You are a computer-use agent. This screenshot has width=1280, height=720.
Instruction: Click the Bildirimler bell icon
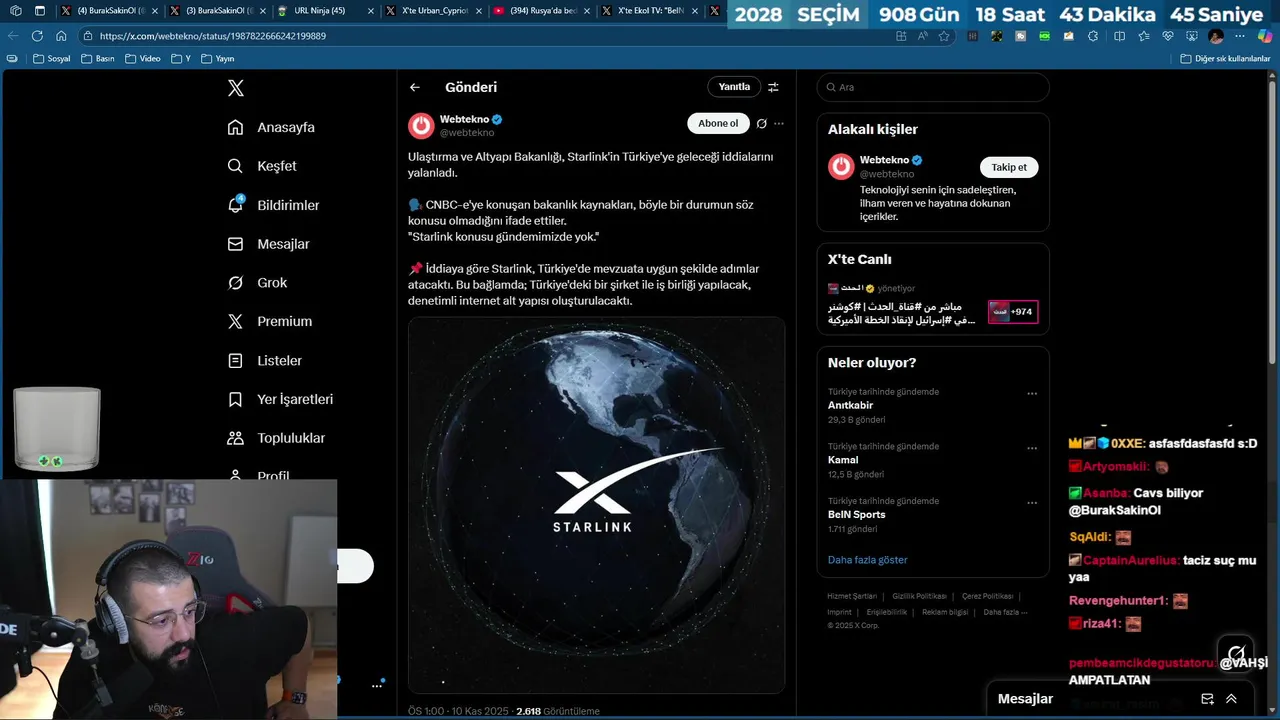(235, 205)
